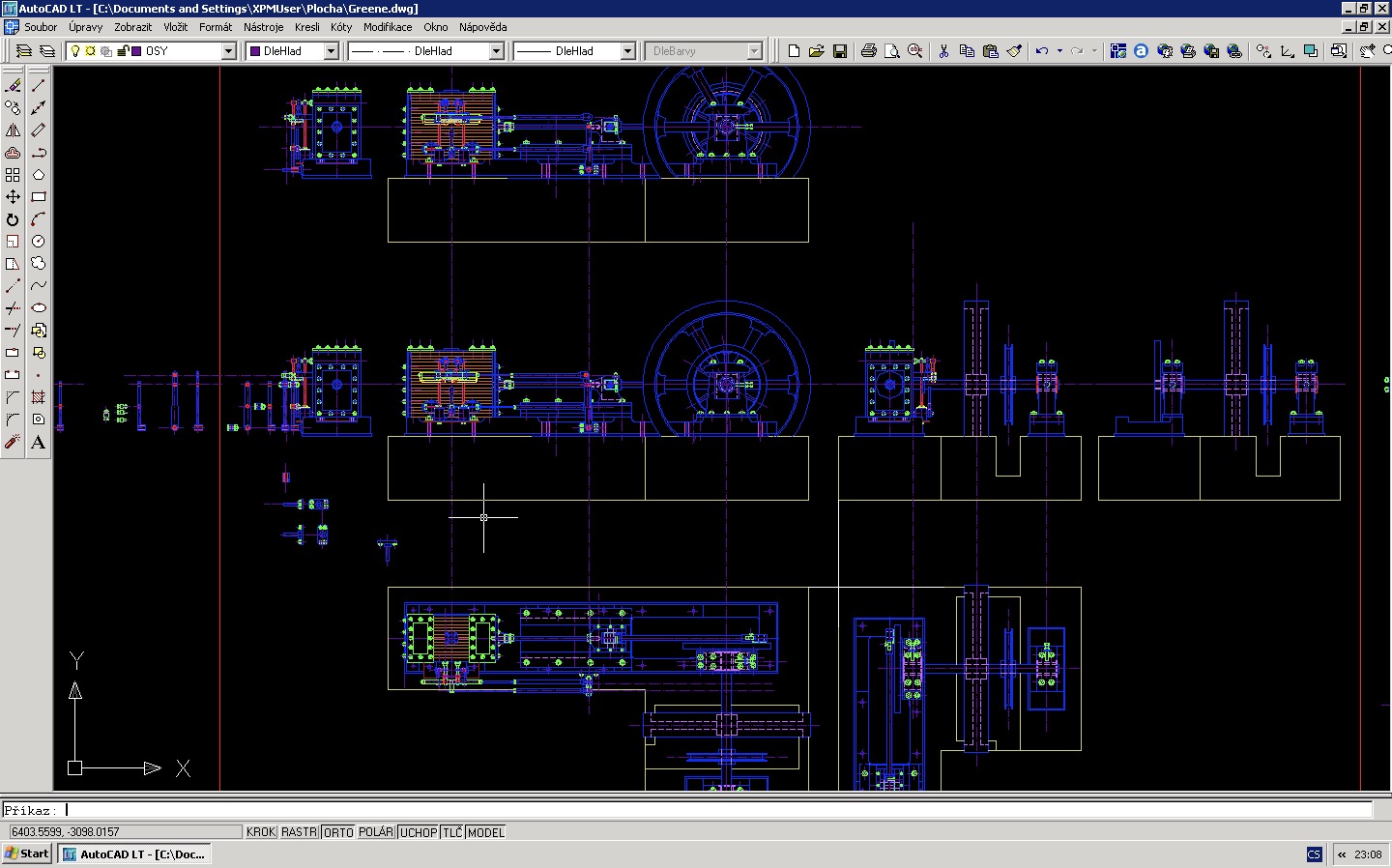Toggle KROK snap mode
Image resolution: width=1392 pixels, height=868 pixels.
(261, 832)
